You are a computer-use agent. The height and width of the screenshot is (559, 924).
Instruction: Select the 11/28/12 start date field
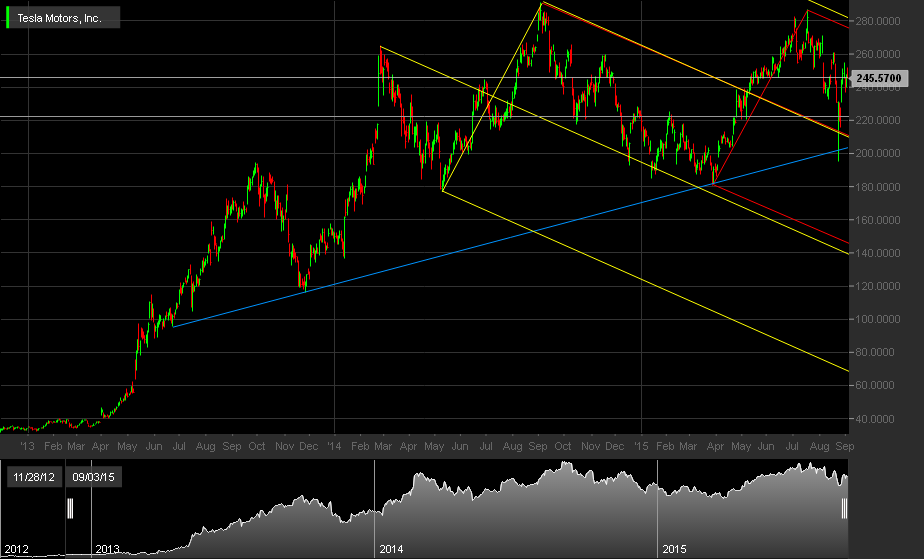click(x=34, y=477)
